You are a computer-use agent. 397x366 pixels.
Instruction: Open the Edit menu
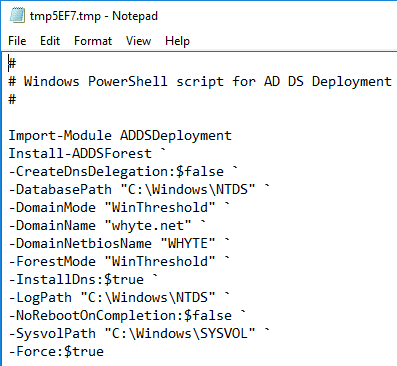point(50,41)
